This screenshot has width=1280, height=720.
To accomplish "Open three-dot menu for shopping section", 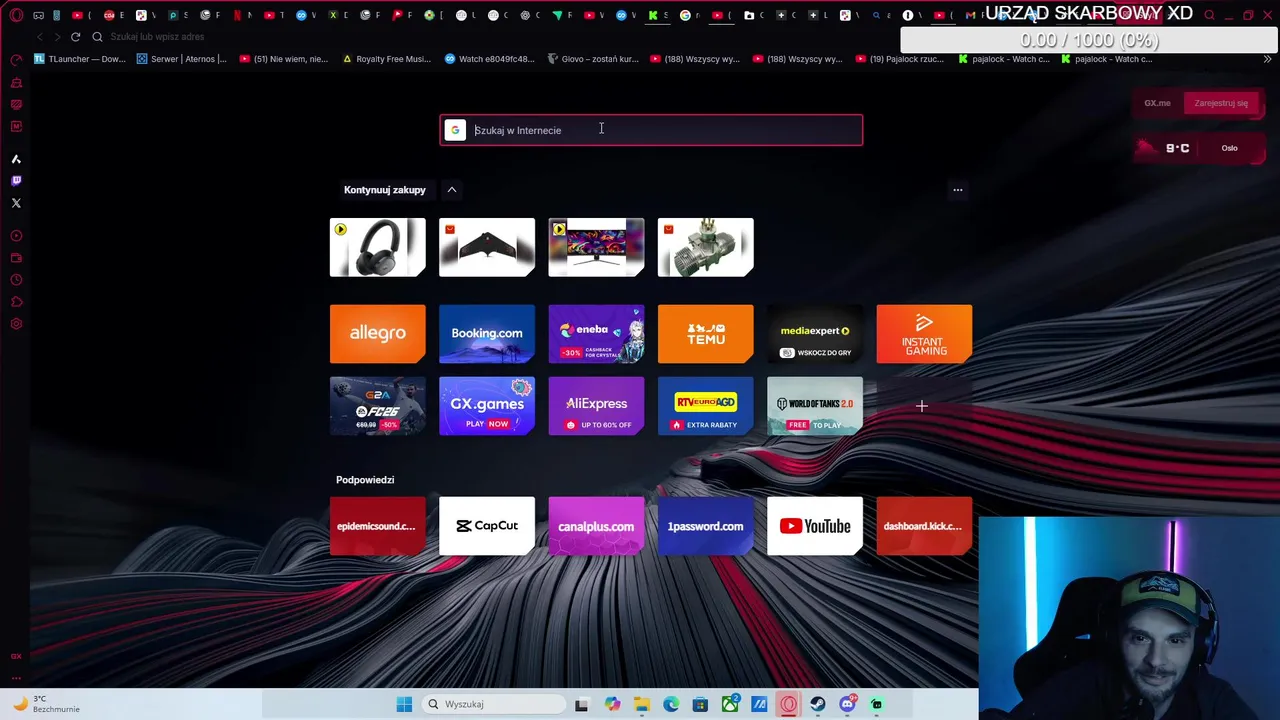I will click(x=957, y=190).
